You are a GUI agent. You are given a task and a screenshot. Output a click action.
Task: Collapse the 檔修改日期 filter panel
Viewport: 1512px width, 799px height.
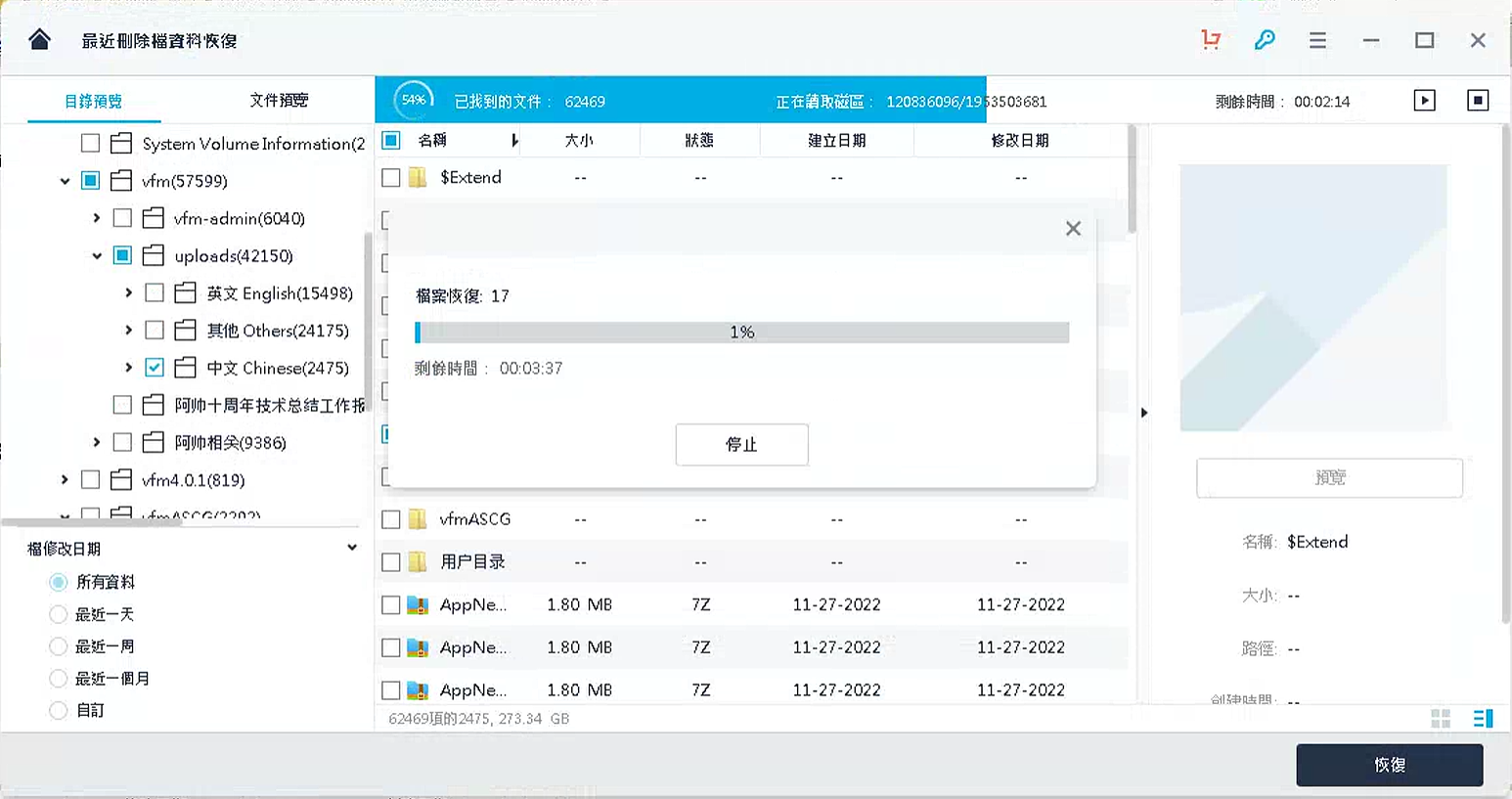[352, 547]
